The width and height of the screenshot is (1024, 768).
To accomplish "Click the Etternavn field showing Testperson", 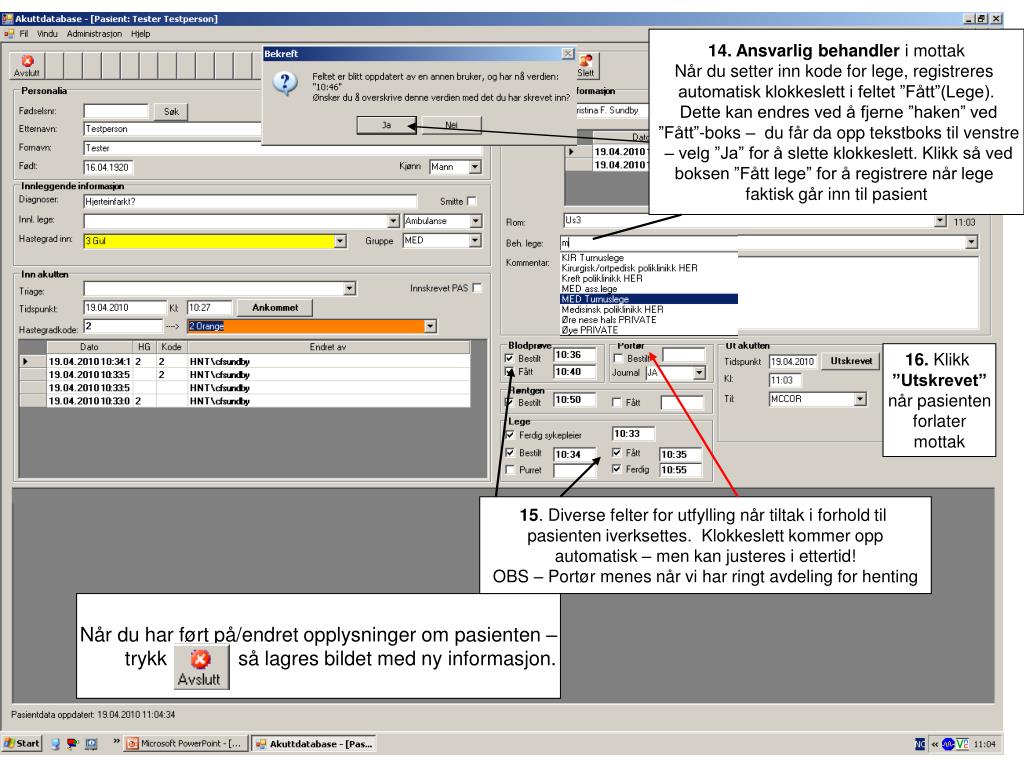I will click(172, 129).
